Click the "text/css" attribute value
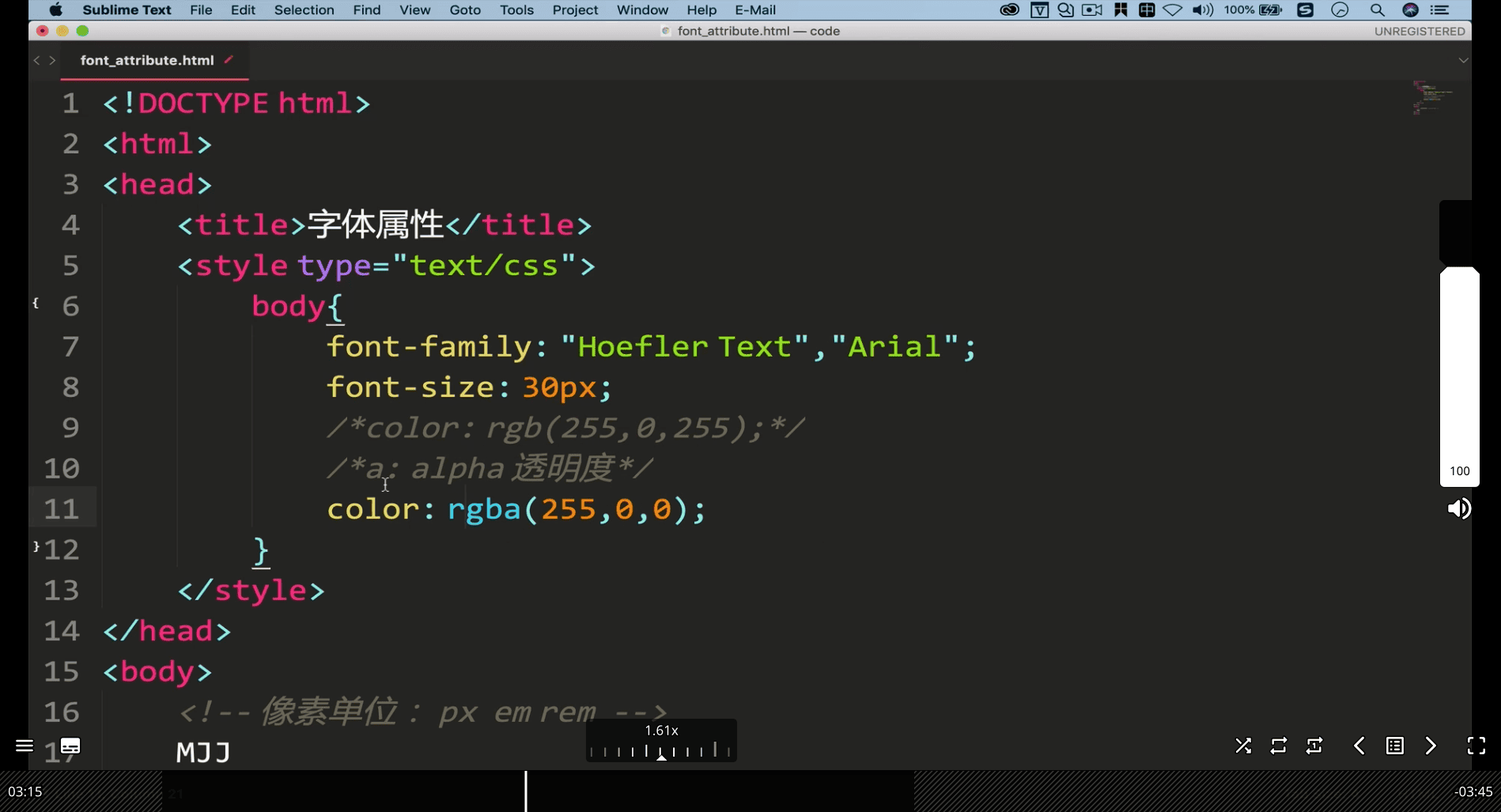Screen dimensions: 1501x812 tap(484, 266)
